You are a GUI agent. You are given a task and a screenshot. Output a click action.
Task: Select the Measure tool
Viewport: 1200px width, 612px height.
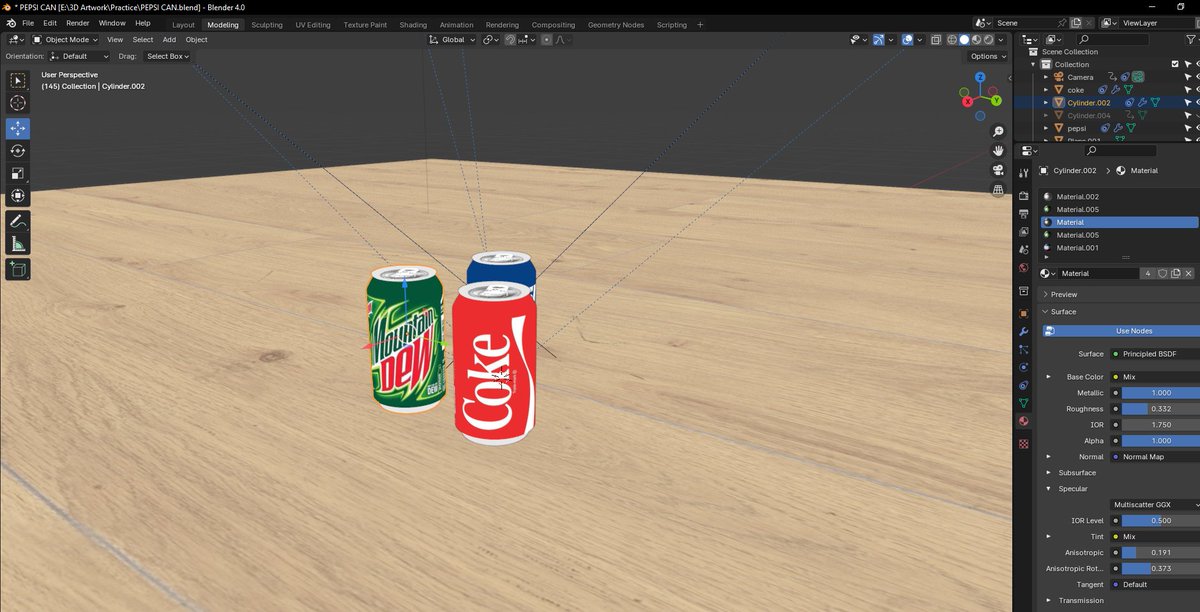coord(18,244)
